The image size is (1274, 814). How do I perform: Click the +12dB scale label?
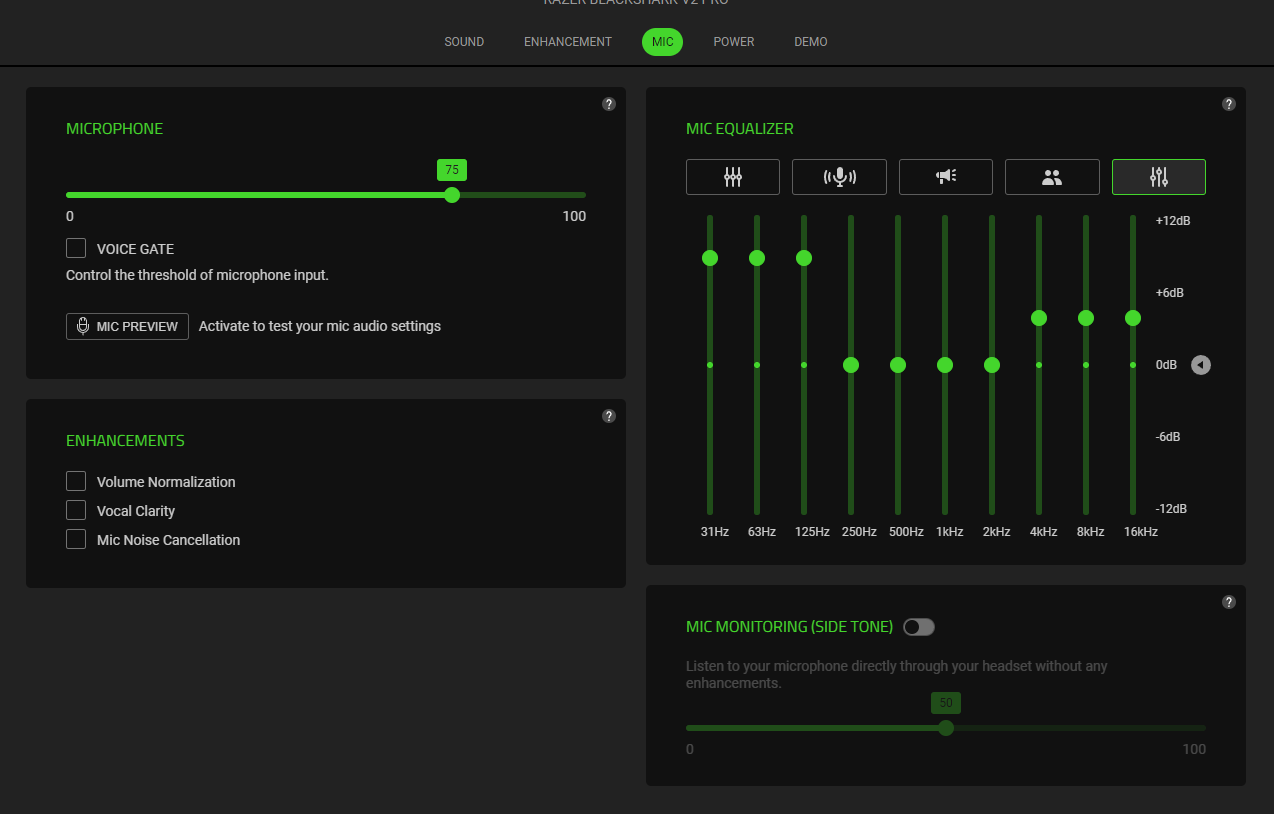pos(1172,221)
